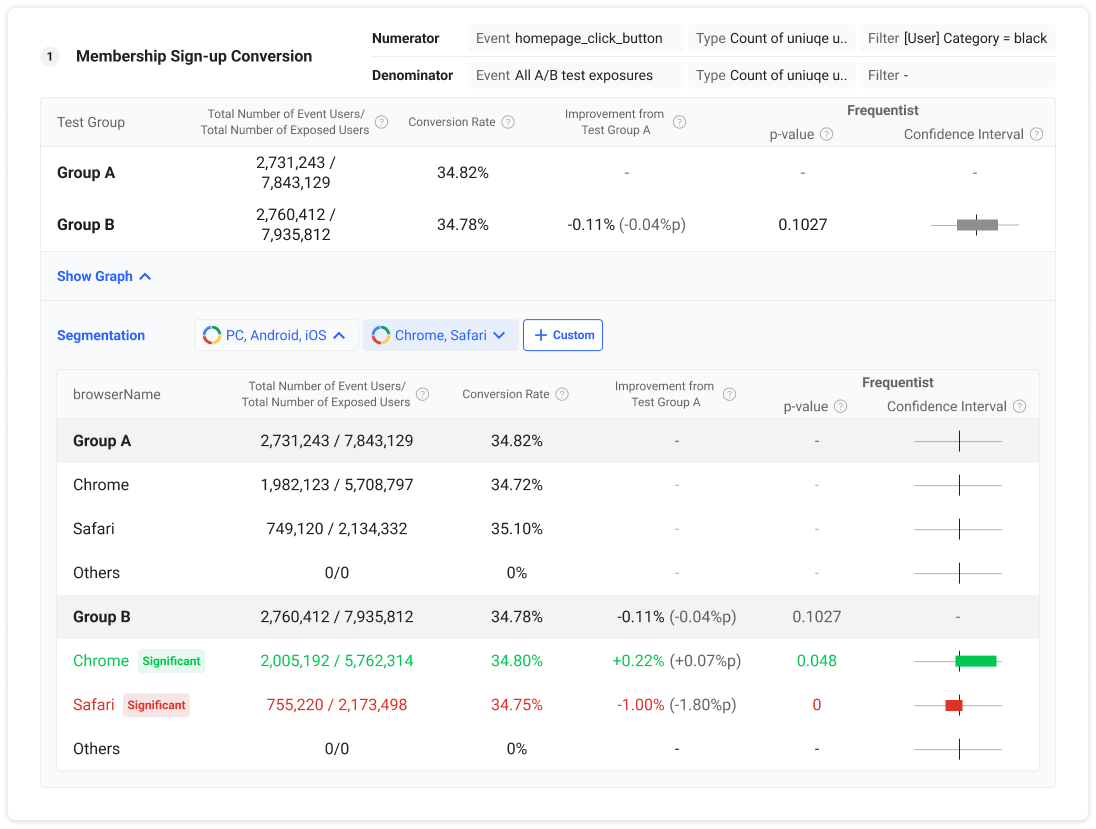
Task: Click improvement +0.22% (+0.07%p)
Action: (677, 661)
